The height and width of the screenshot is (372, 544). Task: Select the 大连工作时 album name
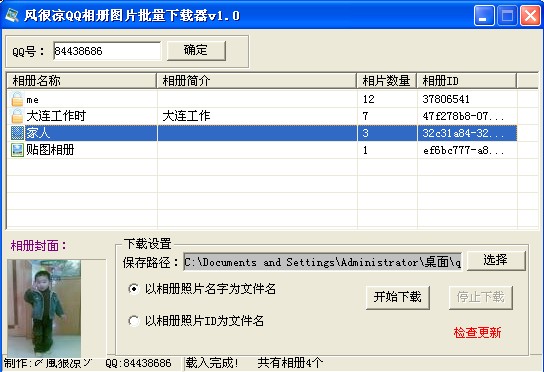coord(56,116)
